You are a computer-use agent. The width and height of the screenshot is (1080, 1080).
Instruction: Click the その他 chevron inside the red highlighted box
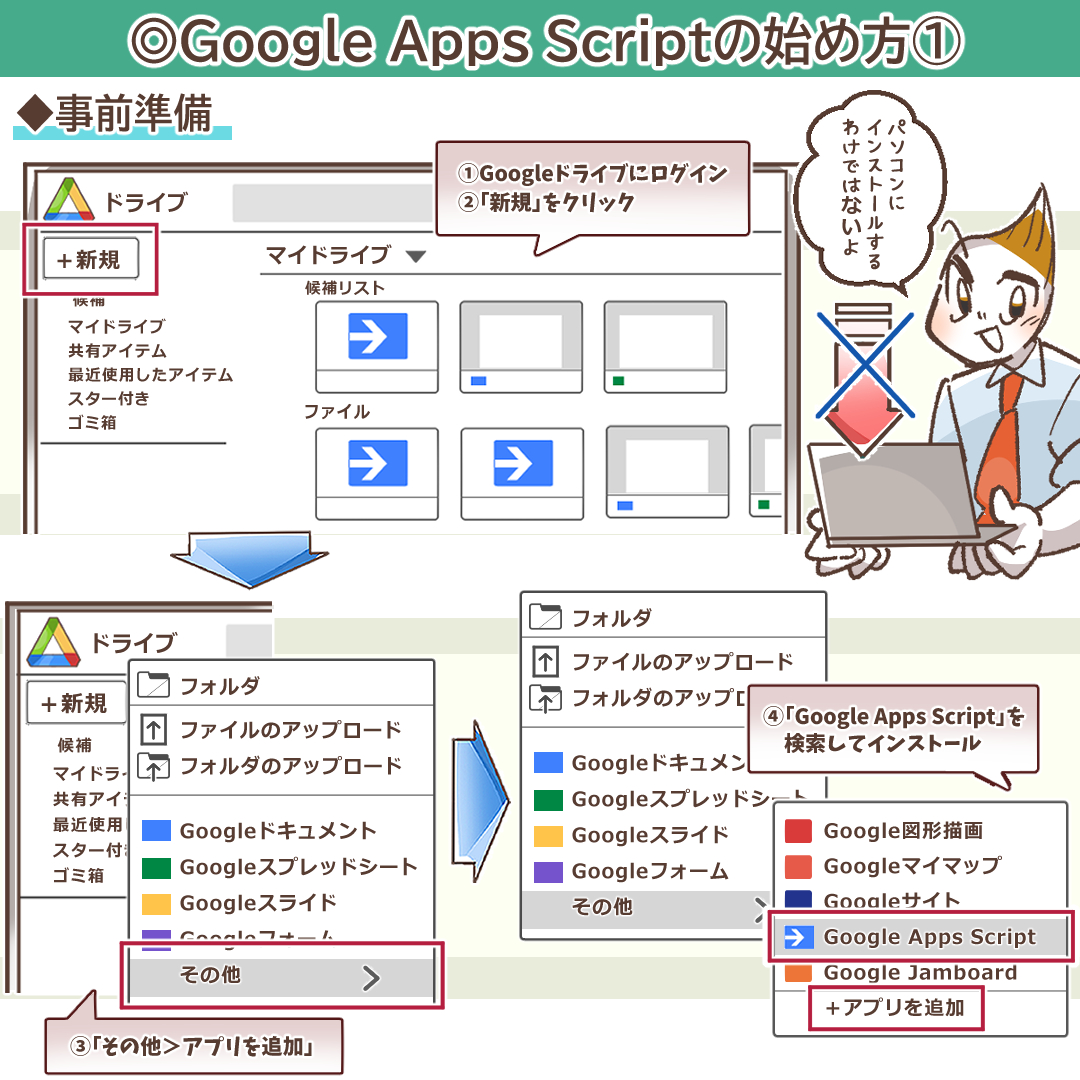(x=371, y=977)
